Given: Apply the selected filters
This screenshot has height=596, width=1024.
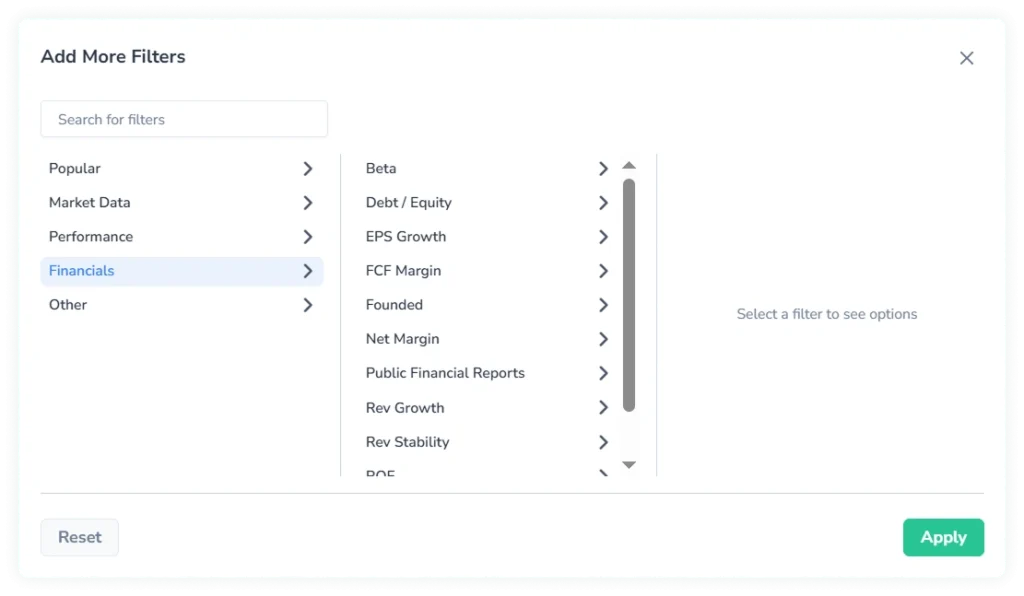Looking at the screenshot, I should pos(943,537).
